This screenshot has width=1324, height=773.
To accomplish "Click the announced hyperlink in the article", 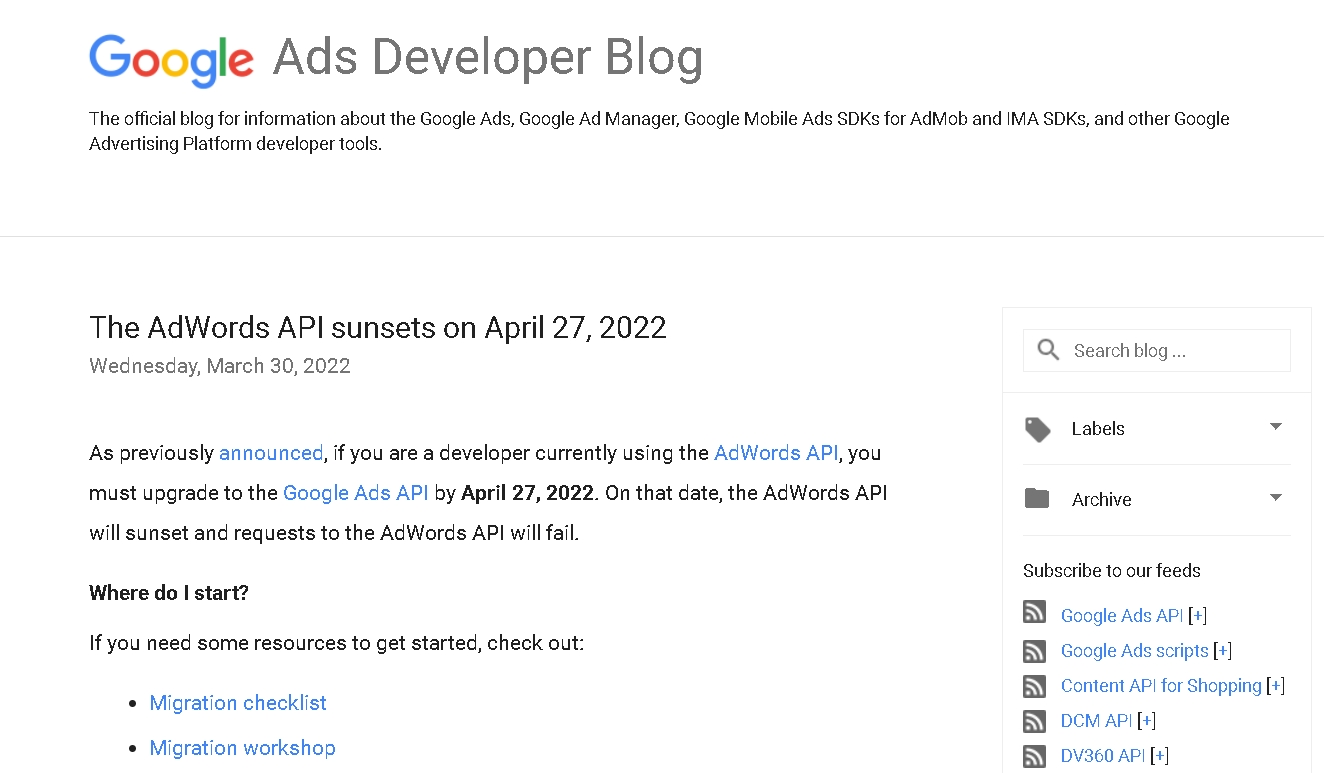I will click(271, 452).
